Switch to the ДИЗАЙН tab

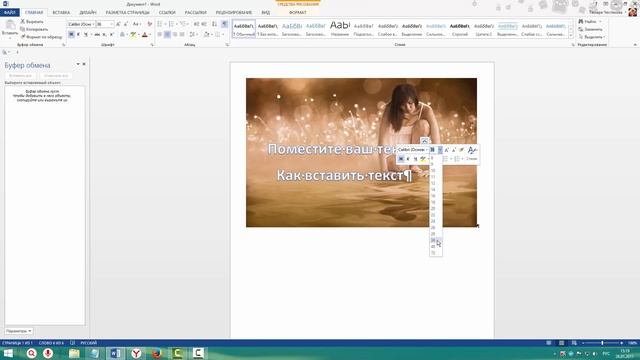[x=87, y=13]
